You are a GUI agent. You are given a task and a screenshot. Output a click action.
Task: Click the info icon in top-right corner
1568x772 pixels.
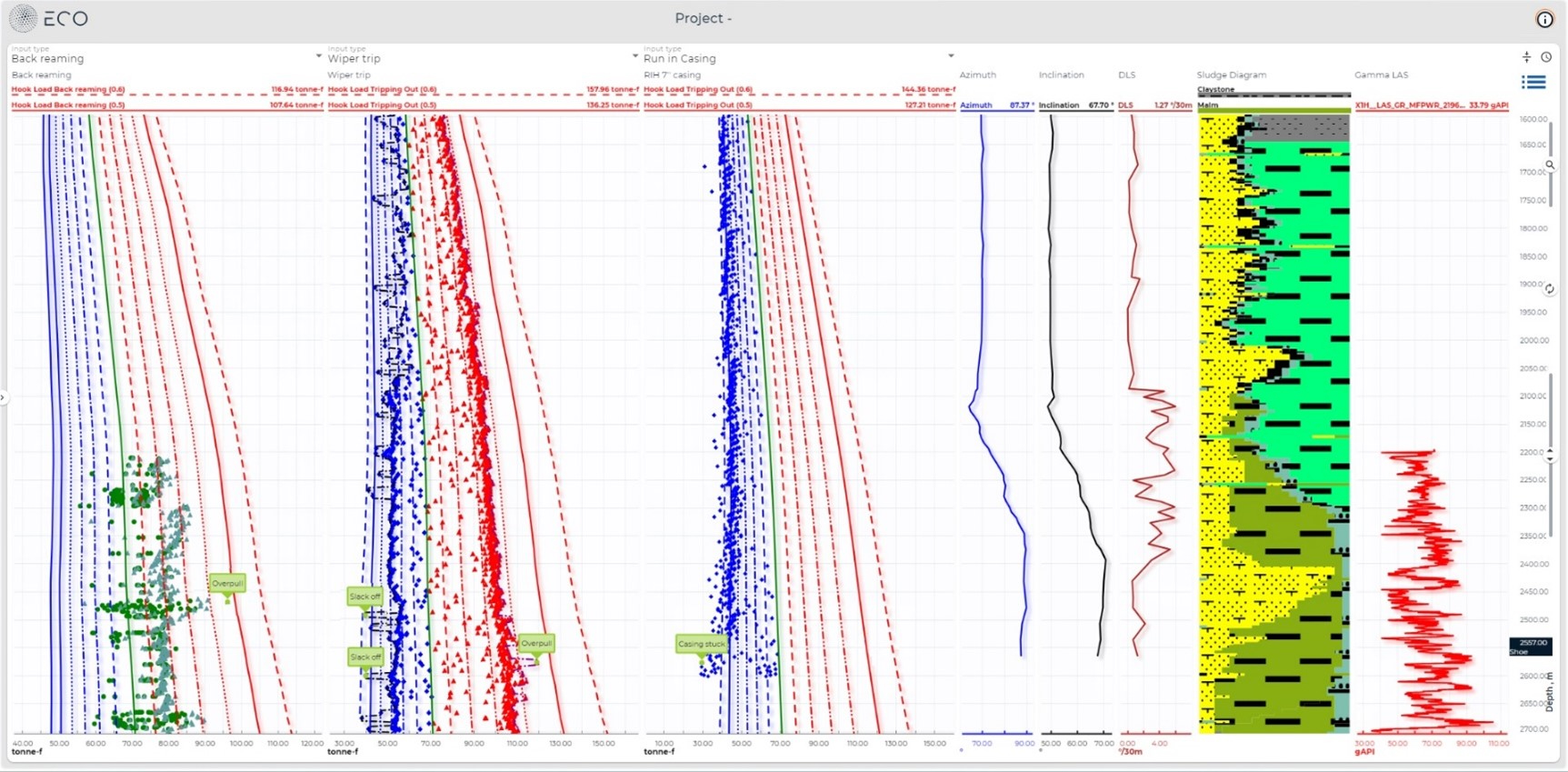[x=1544, y=19]
